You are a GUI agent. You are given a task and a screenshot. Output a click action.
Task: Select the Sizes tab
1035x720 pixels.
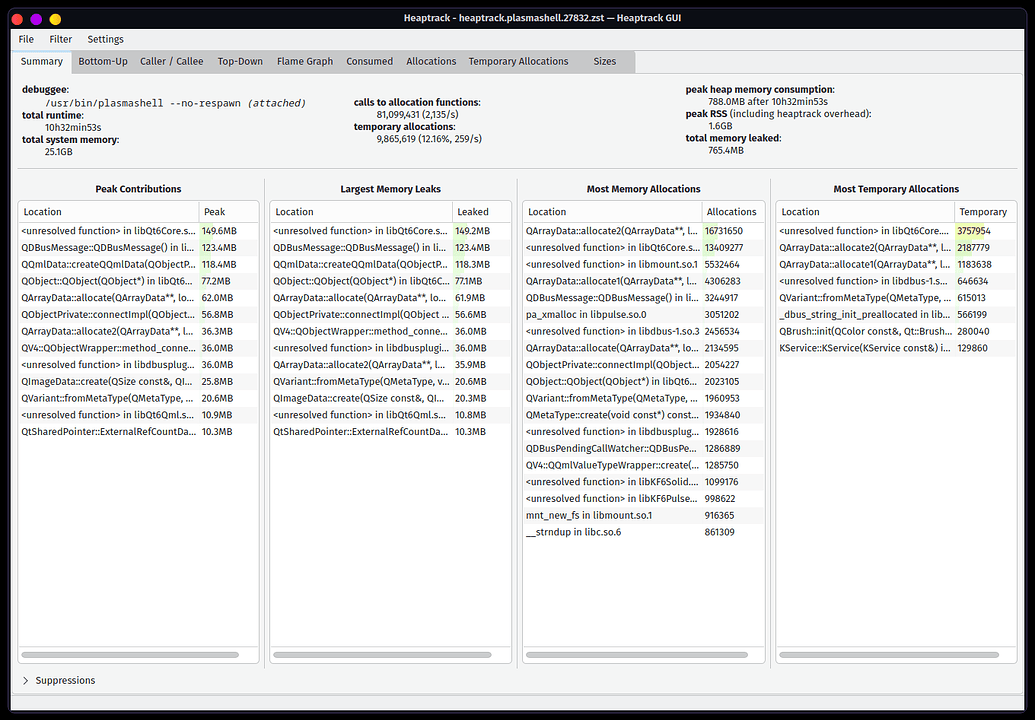pos(604,61)
